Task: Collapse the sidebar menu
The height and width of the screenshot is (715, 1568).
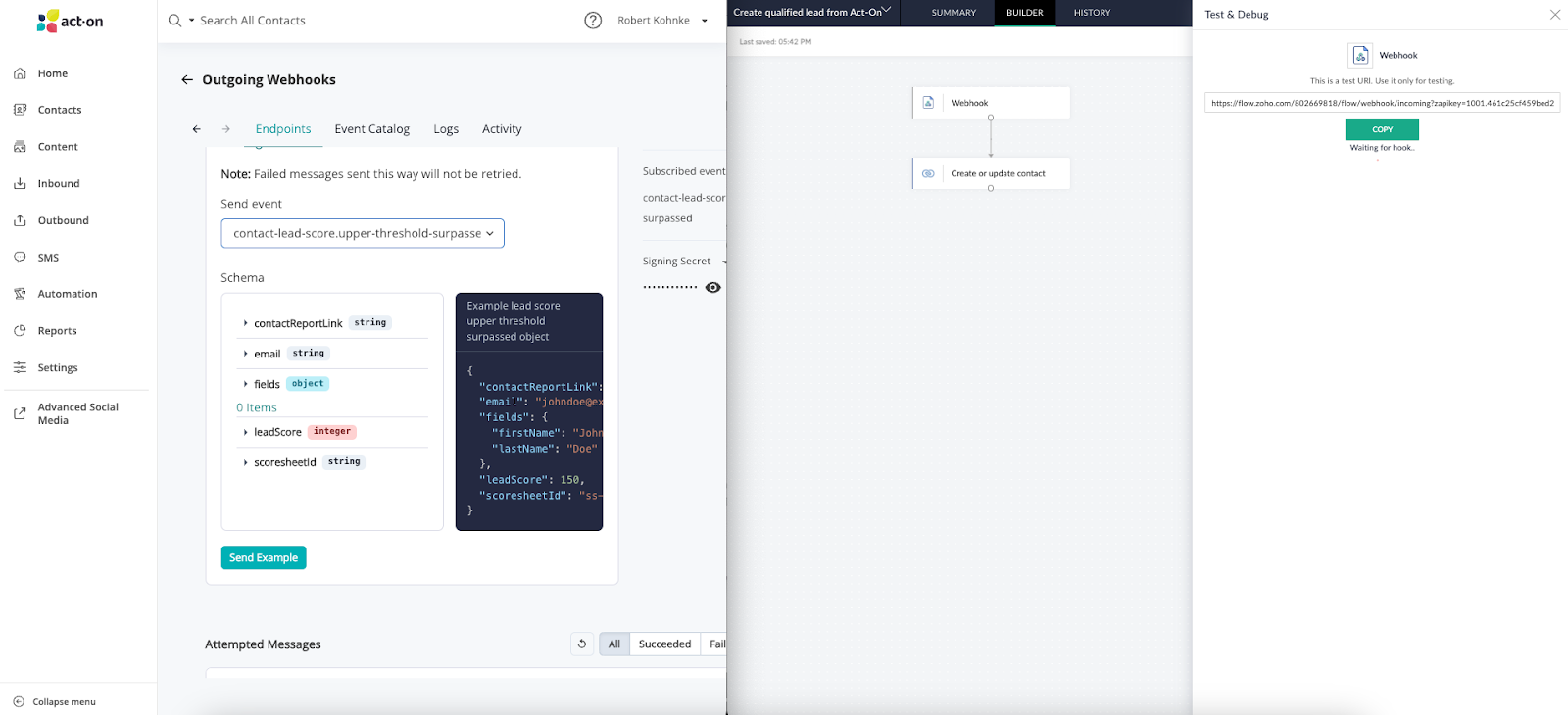Action: click(x=55, y=701)
